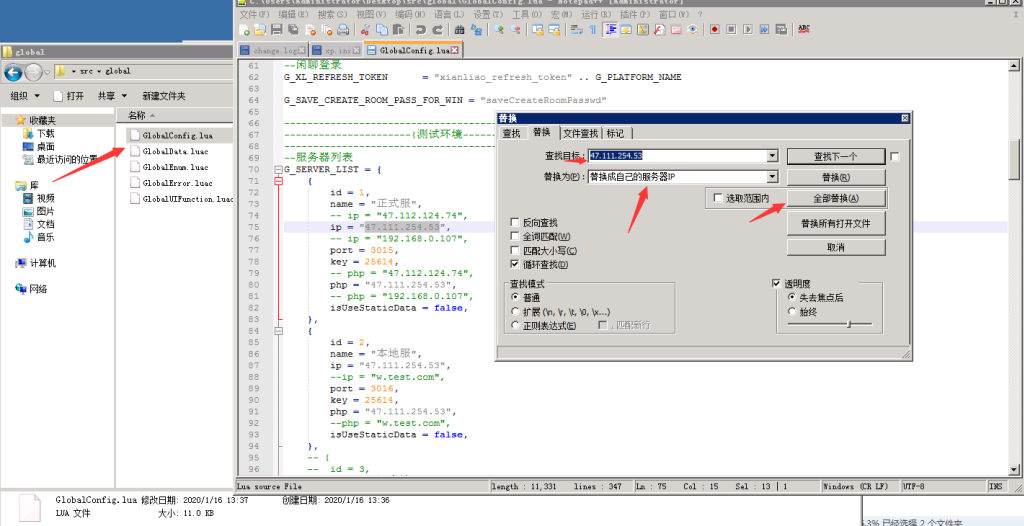Switch to the 文件查找 tab
This screenshot has width=1024, height=526.
[579, 133]
